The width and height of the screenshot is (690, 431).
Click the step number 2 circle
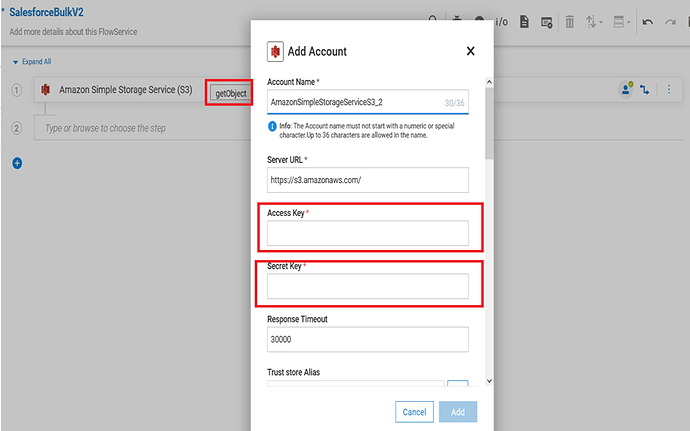coord(16,128)
